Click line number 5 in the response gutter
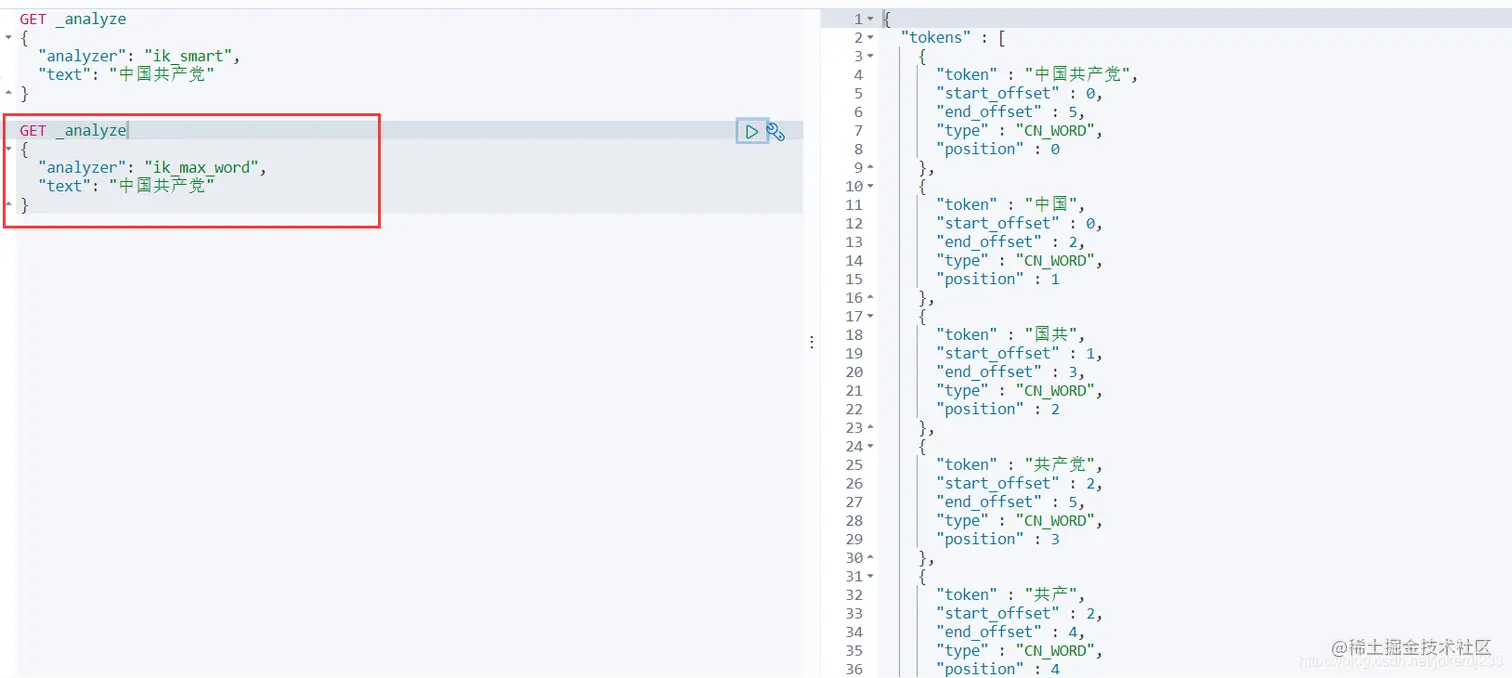Image resolution: width=1512 pixels, height=678 pixels. tap(858, 94)
